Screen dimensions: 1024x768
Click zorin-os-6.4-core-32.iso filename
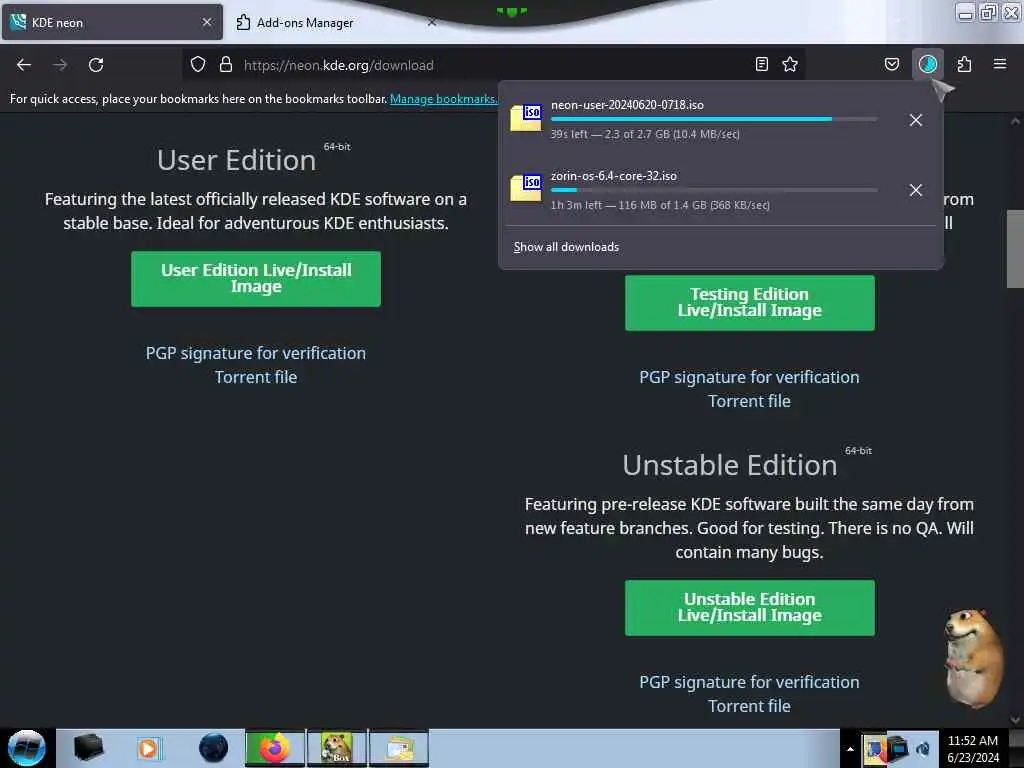(614, 176)
